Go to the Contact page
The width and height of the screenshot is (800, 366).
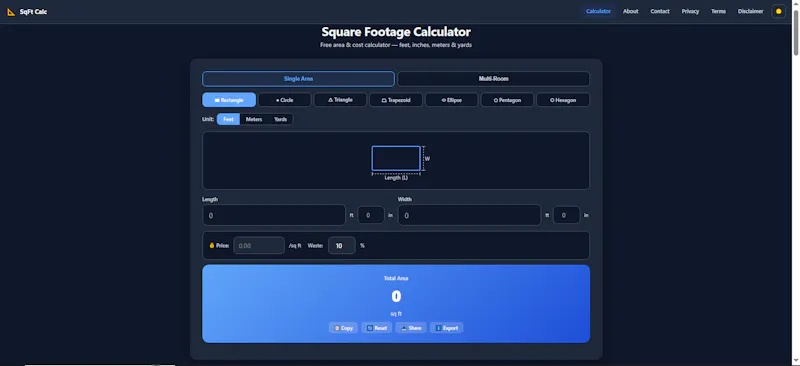660,11
